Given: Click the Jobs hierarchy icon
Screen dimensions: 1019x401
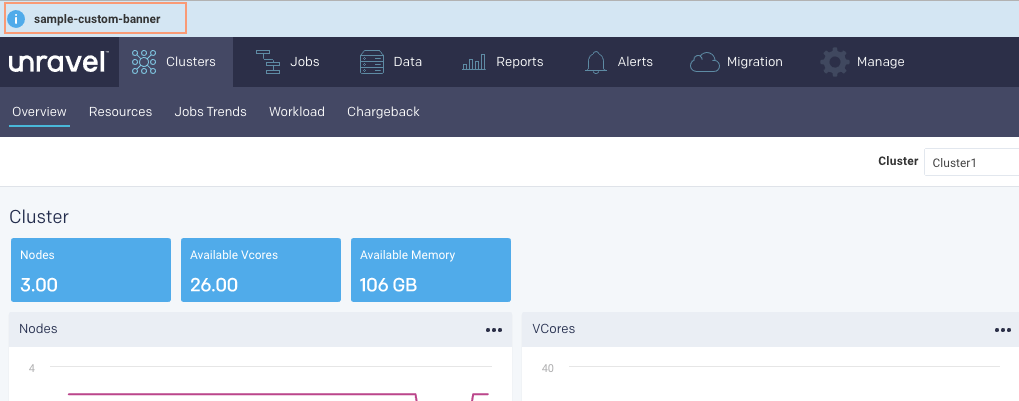Looking at the screenshot, I should pos(268,62).
